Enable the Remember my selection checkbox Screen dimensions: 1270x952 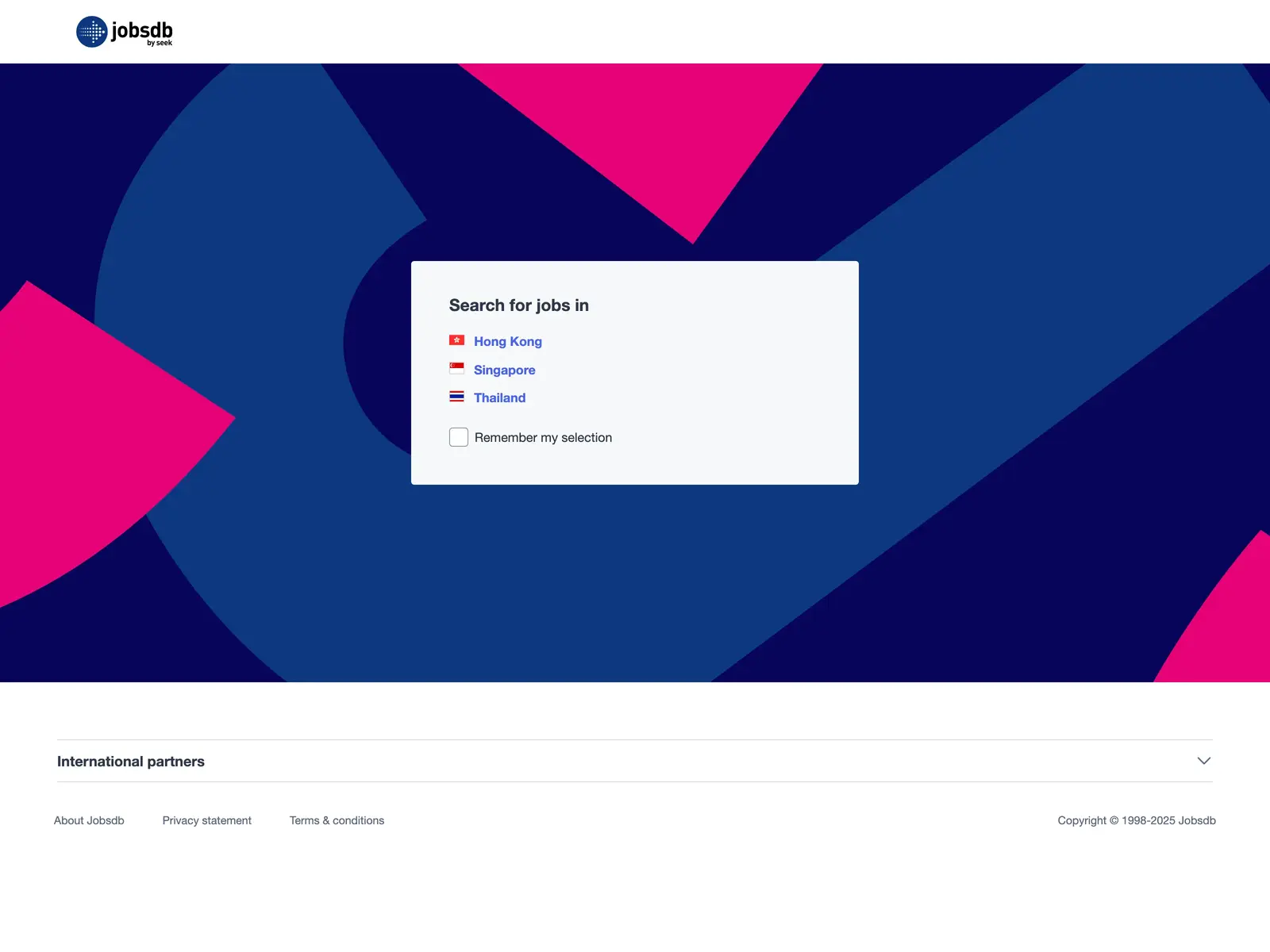click(x=459, y=437)
